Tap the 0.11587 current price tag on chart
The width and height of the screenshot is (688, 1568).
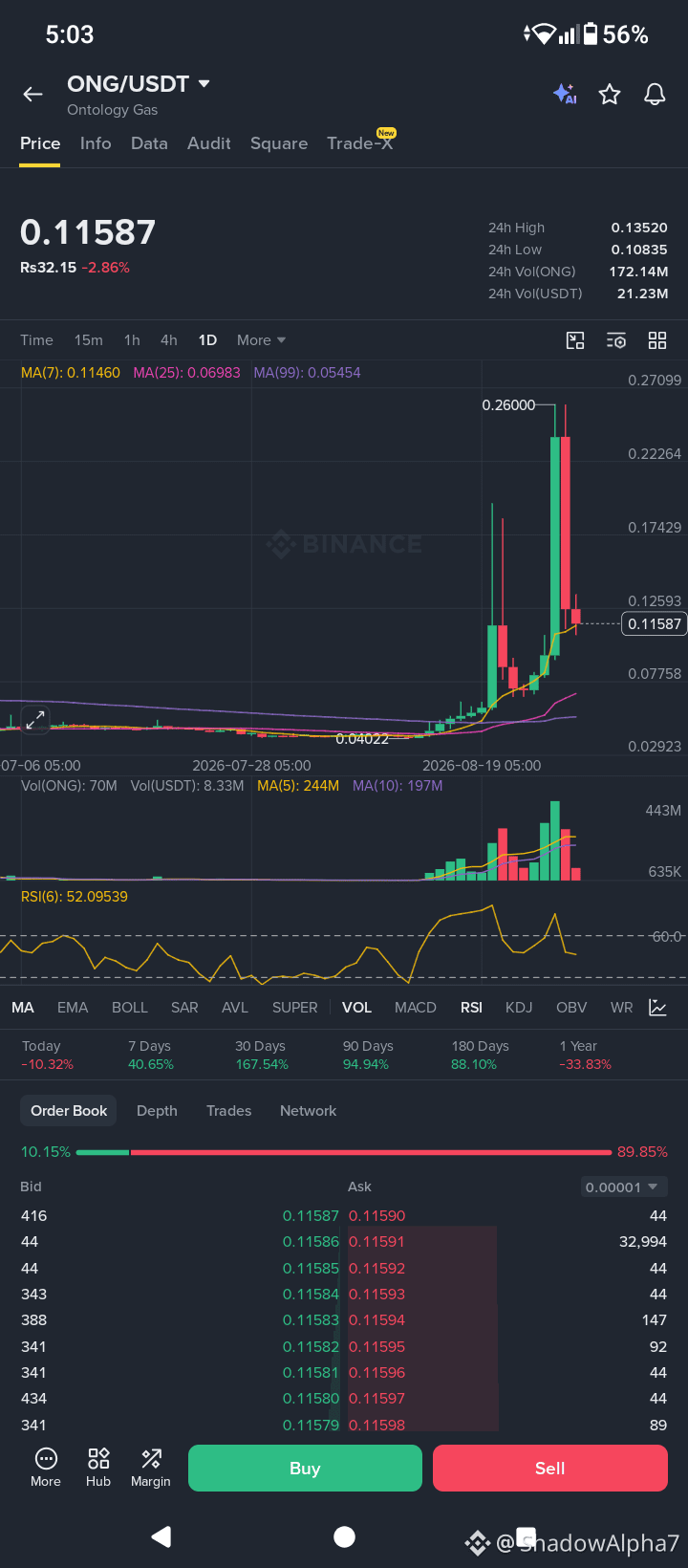pos(655,624)
